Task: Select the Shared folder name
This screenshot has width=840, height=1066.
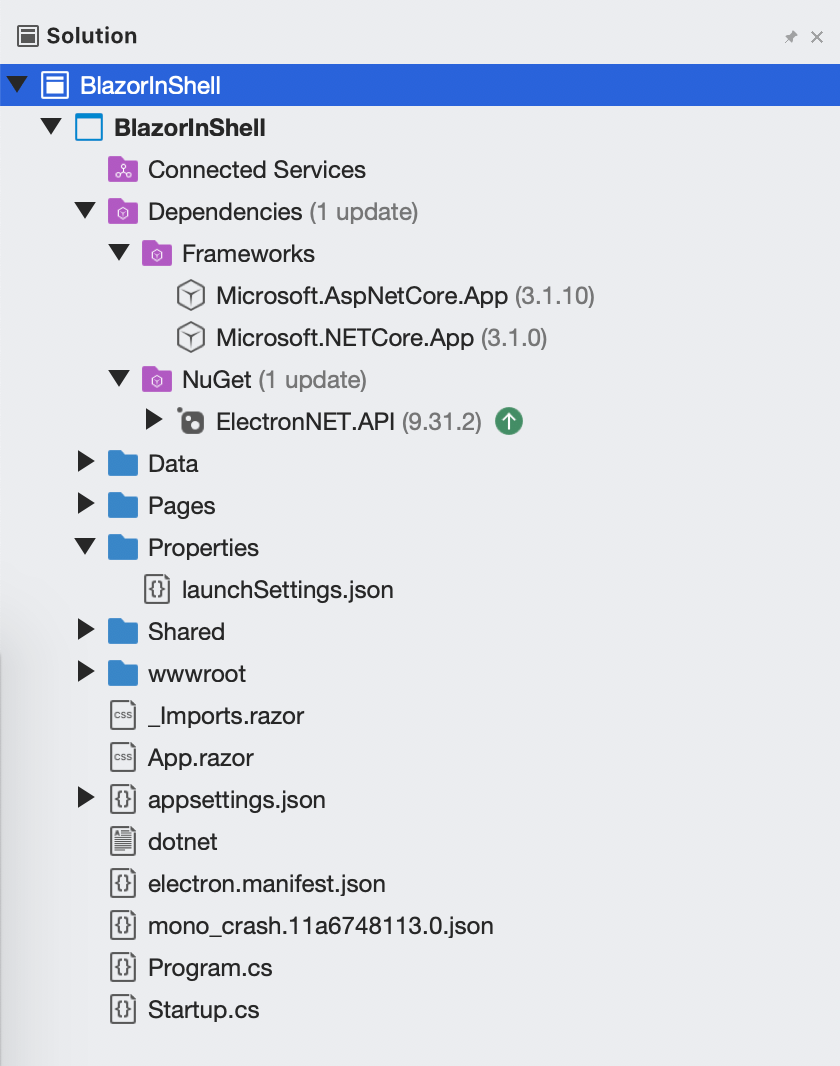Action: pos(186,632)
